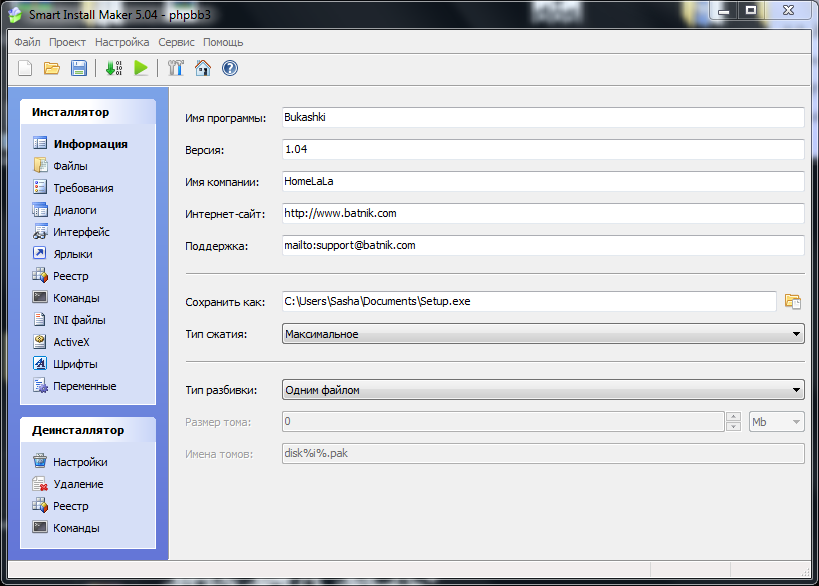Click the Размер тома value field

pyautogui.click(x=503, y=421)
